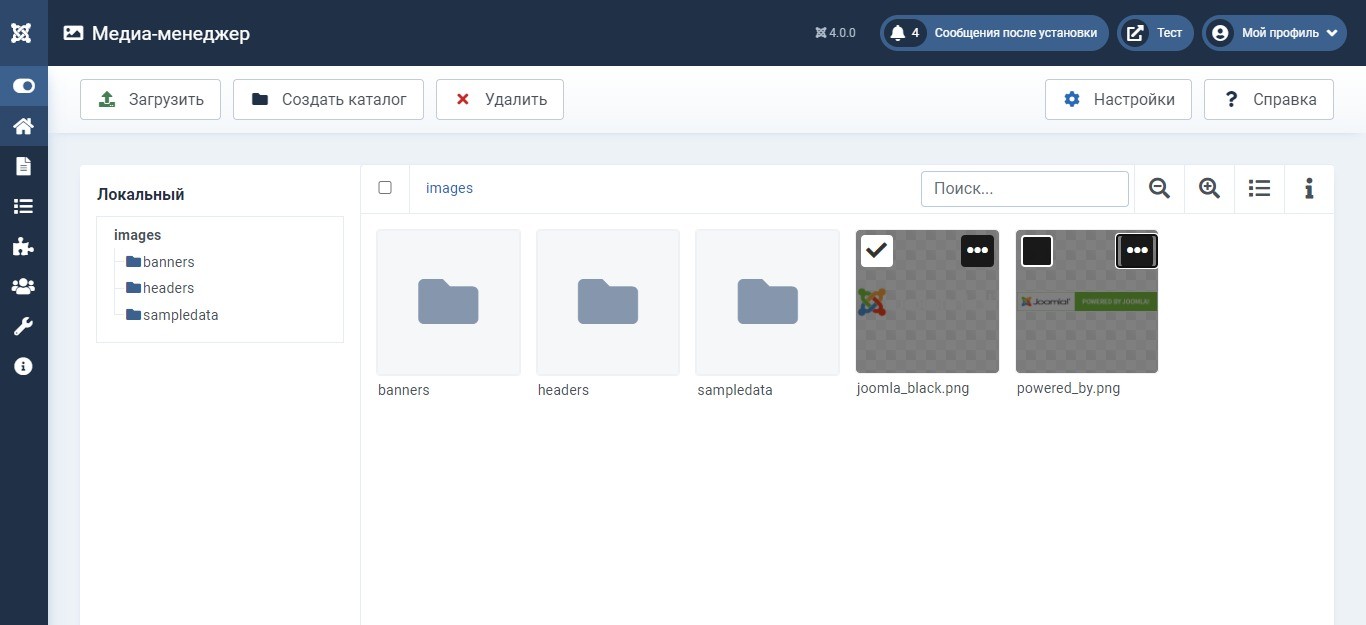Screen dimensions: 1366x625
Task: Open the banners folder thumbnail
Action: (448, 302)
